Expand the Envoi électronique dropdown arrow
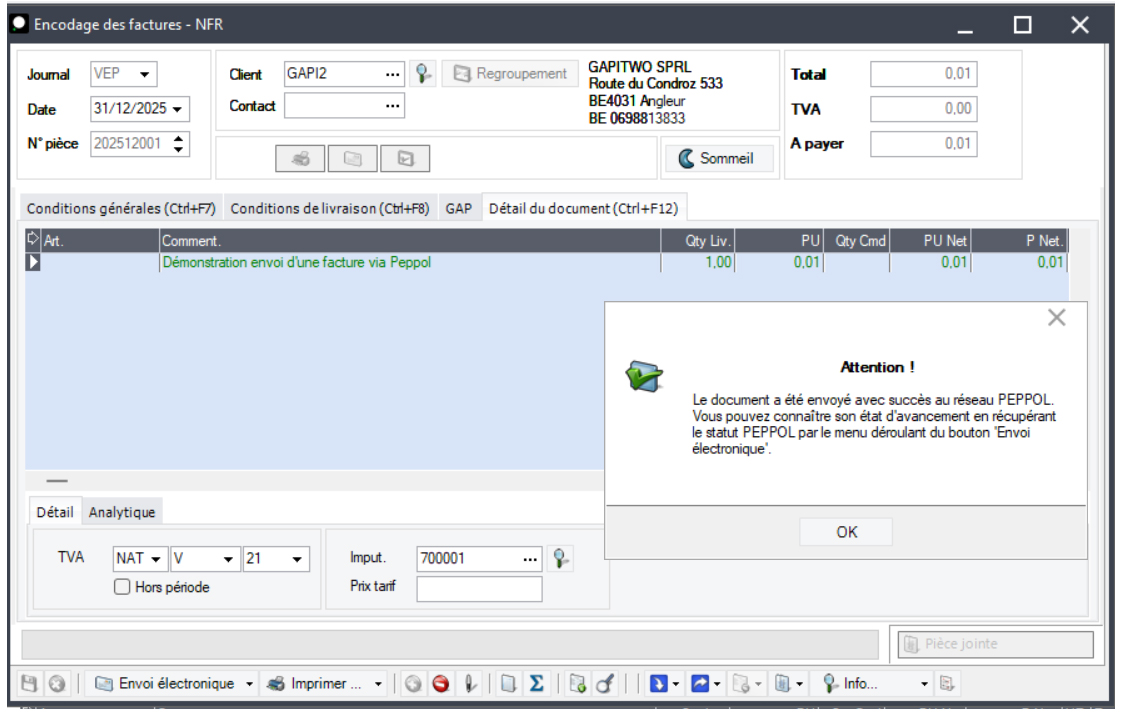 click(x=250, y=684)
